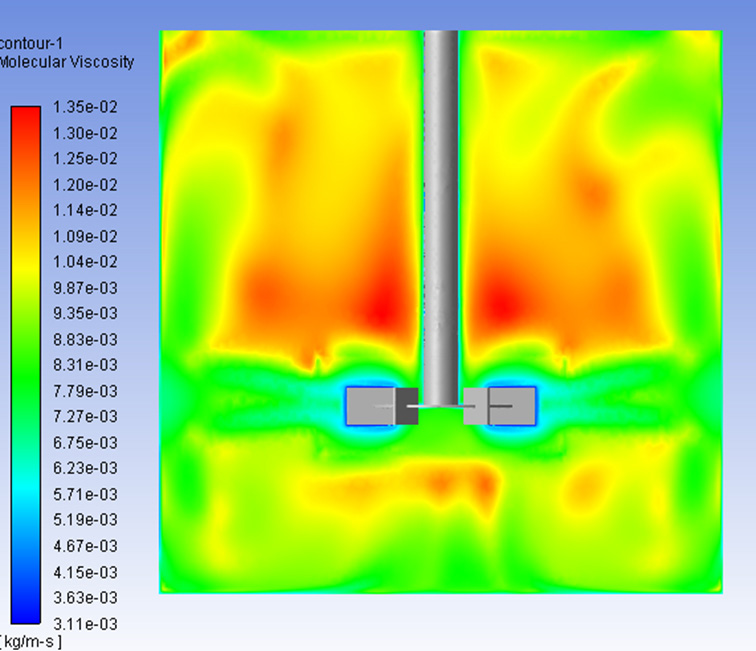This screenshot has width=756, height=651.
Task: Click the 9.35e-03 legend label
Action: pyautogui.click(x=85, y=313)
